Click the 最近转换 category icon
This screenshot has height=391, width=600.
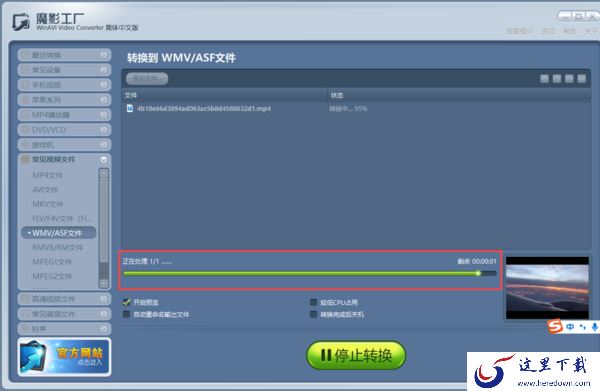pos(25,55)
